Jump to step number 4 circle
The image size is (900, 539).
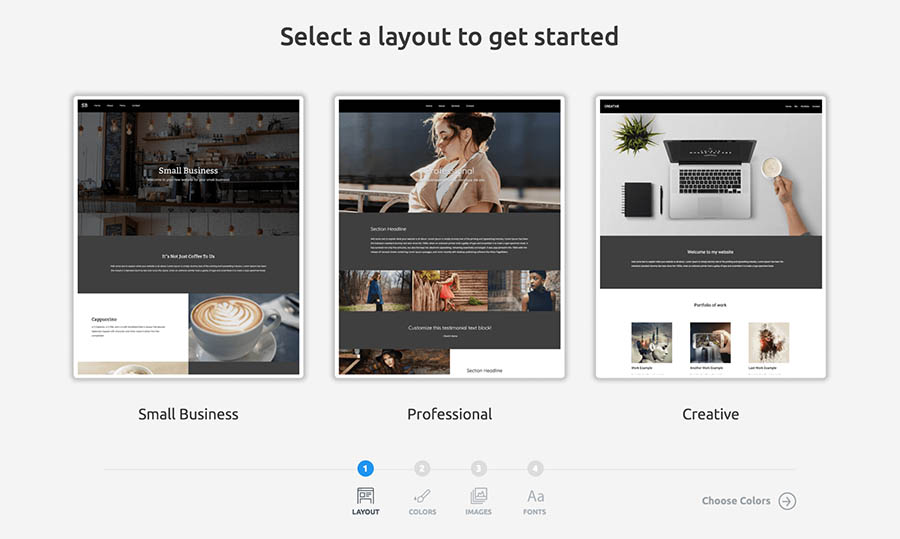[535, 468]
